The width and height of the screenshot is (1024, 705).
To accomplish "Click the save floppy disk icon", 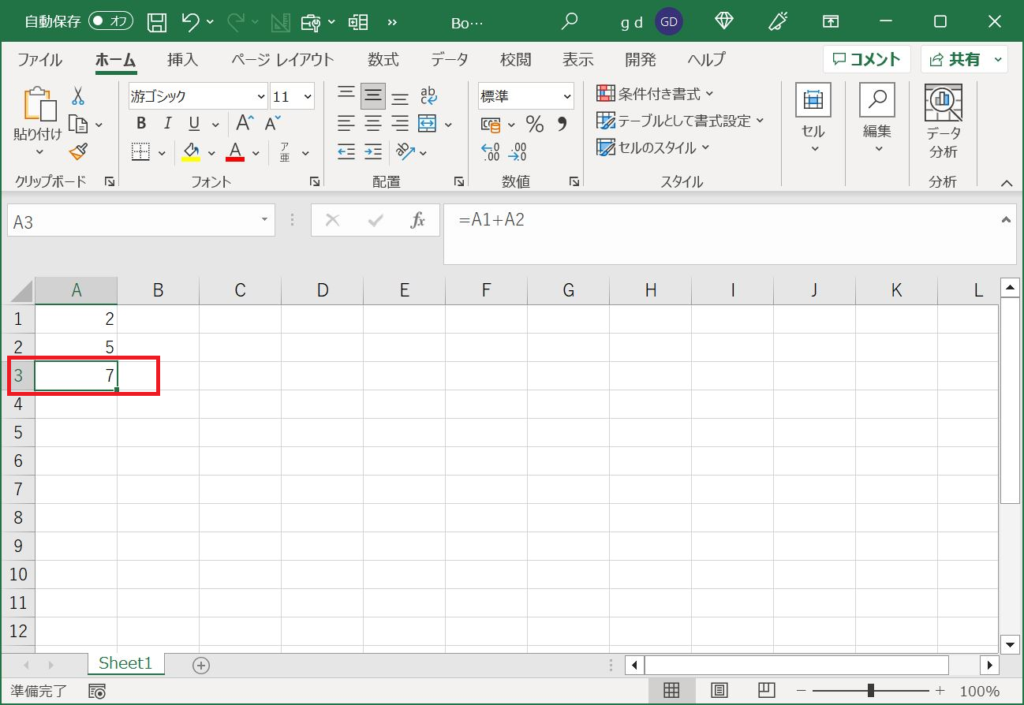I will coord(157,21).
